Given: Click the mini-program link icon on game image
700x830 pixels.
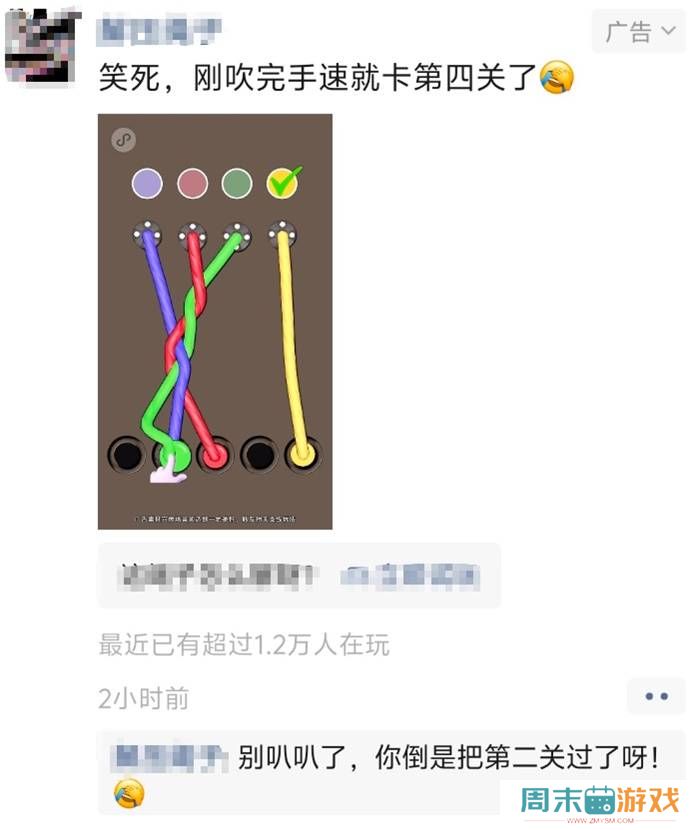Looking at the screenshot, I should (123, 140).
